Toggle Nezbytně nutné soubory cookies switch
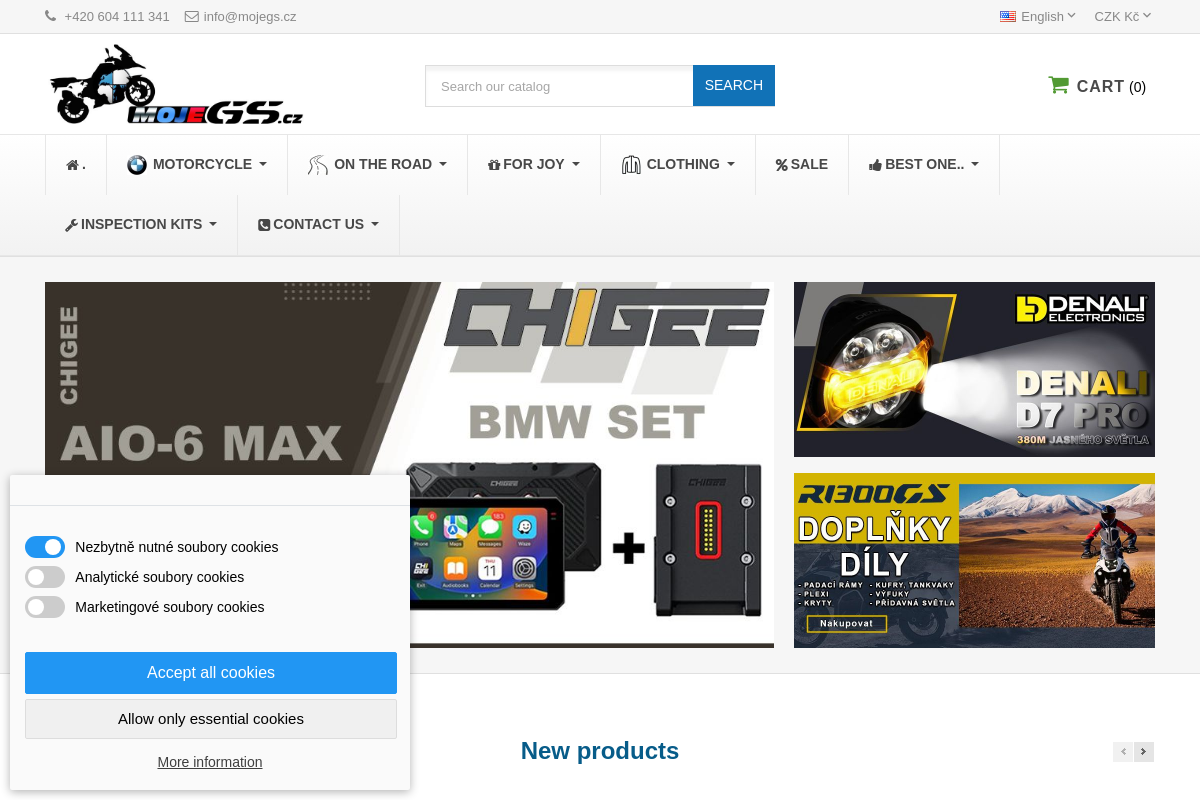This screenshot has height=800, width=1200. (x=45, y=547)
